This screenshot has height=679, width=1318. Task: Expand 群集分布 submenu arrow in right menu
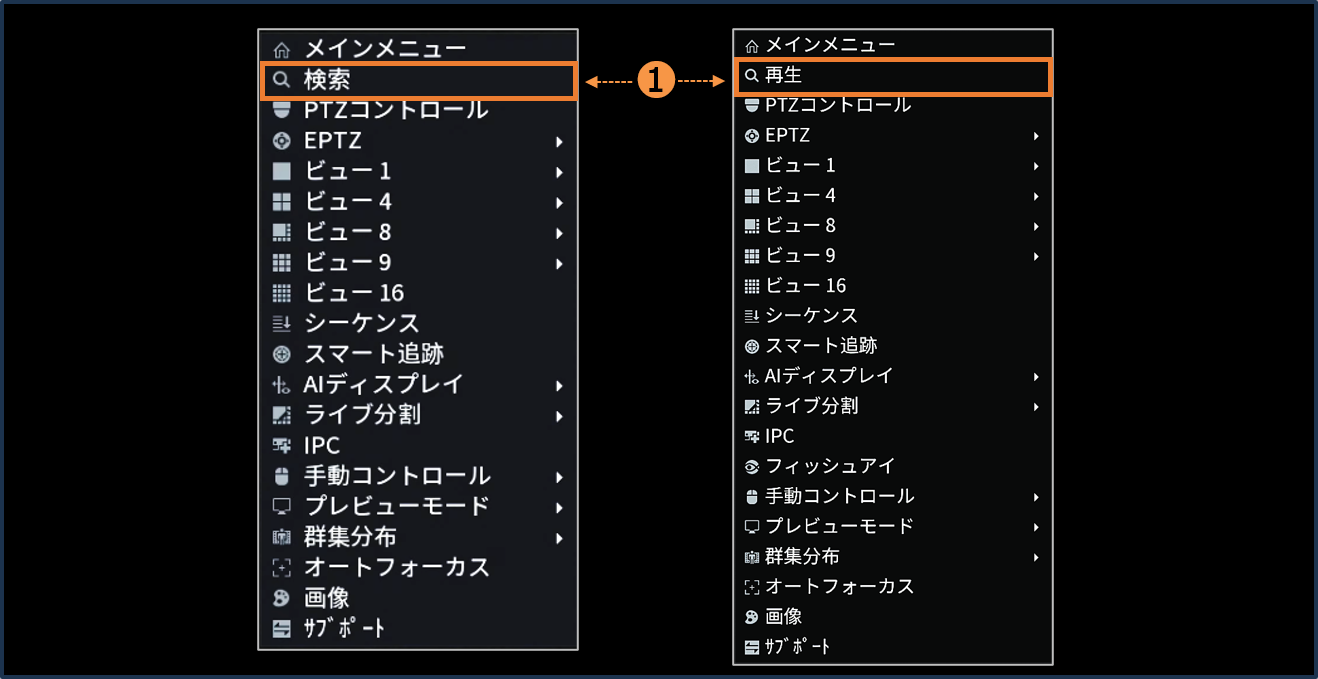coord(1036,557)
